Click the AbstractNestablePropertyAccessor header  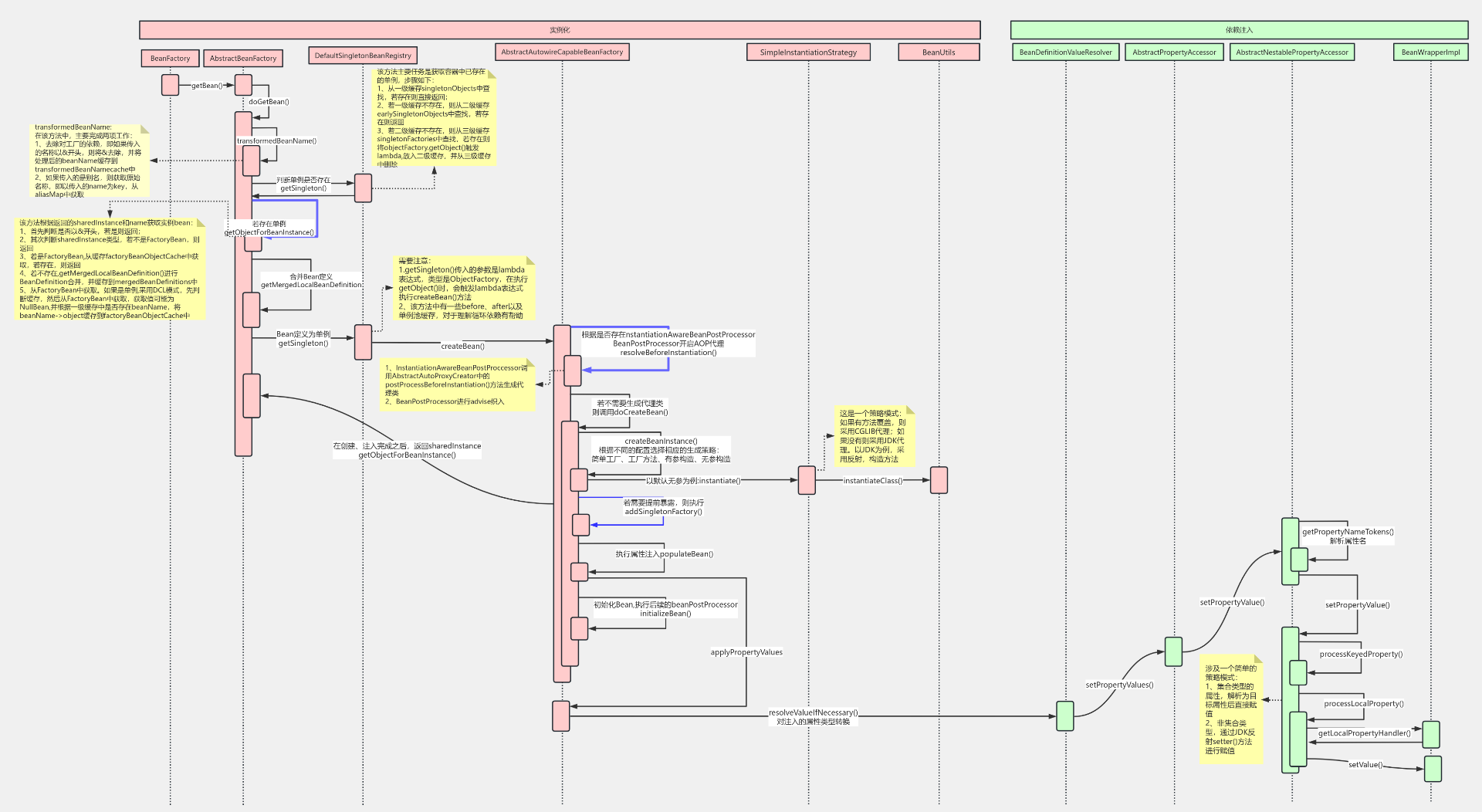(1291, 52)
